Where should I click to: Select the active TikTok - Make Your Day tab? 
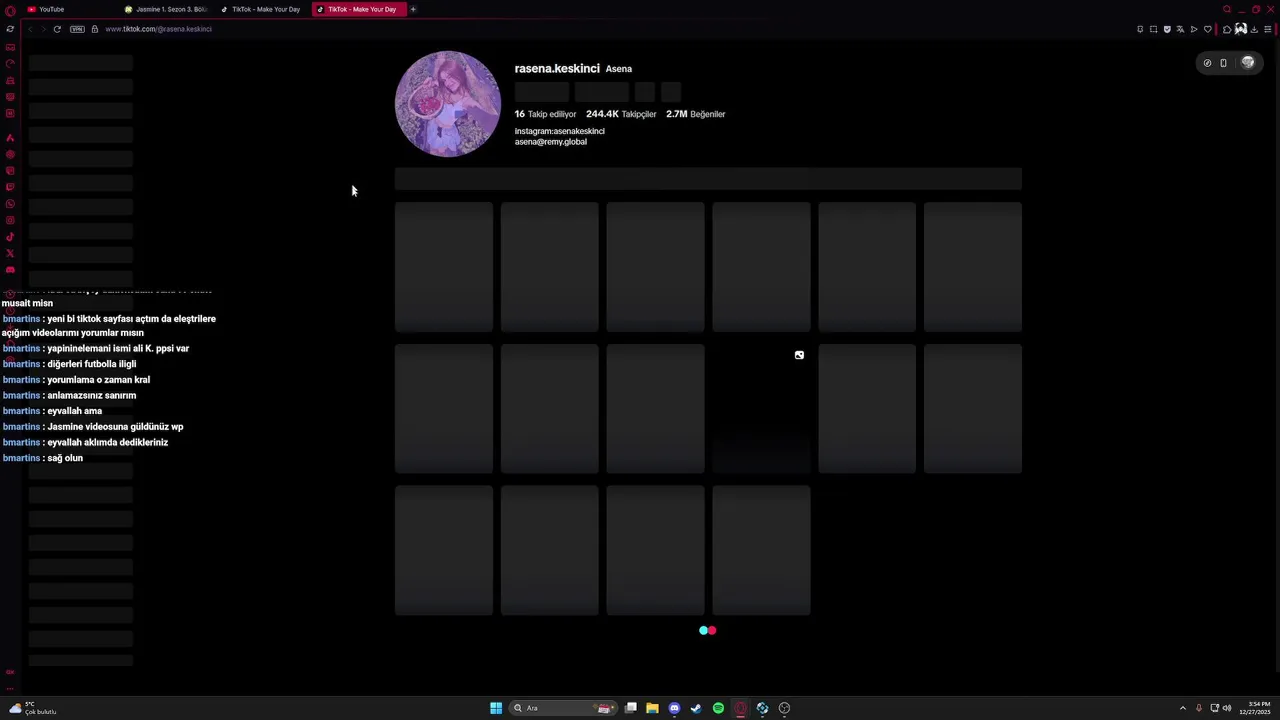[358, 9]
